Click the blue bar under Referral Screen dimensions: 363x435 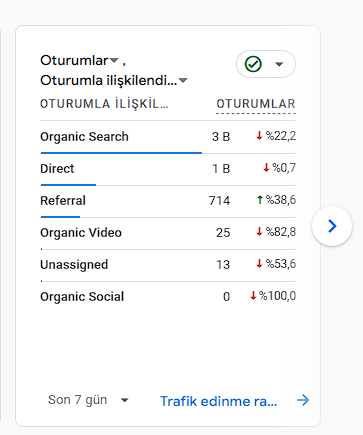click(x=60, y=217)
